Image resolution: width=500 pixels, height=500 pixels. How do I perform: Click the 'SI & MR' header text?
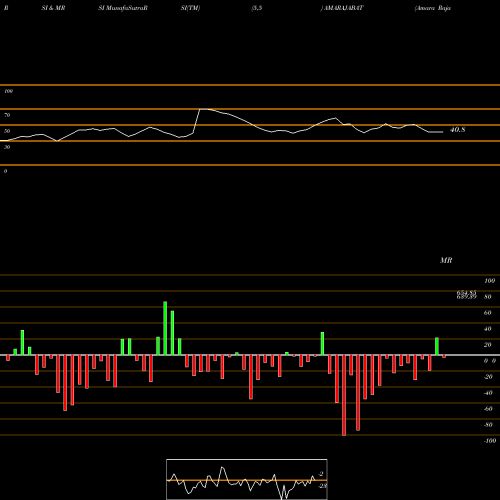(x=53, y=8)
